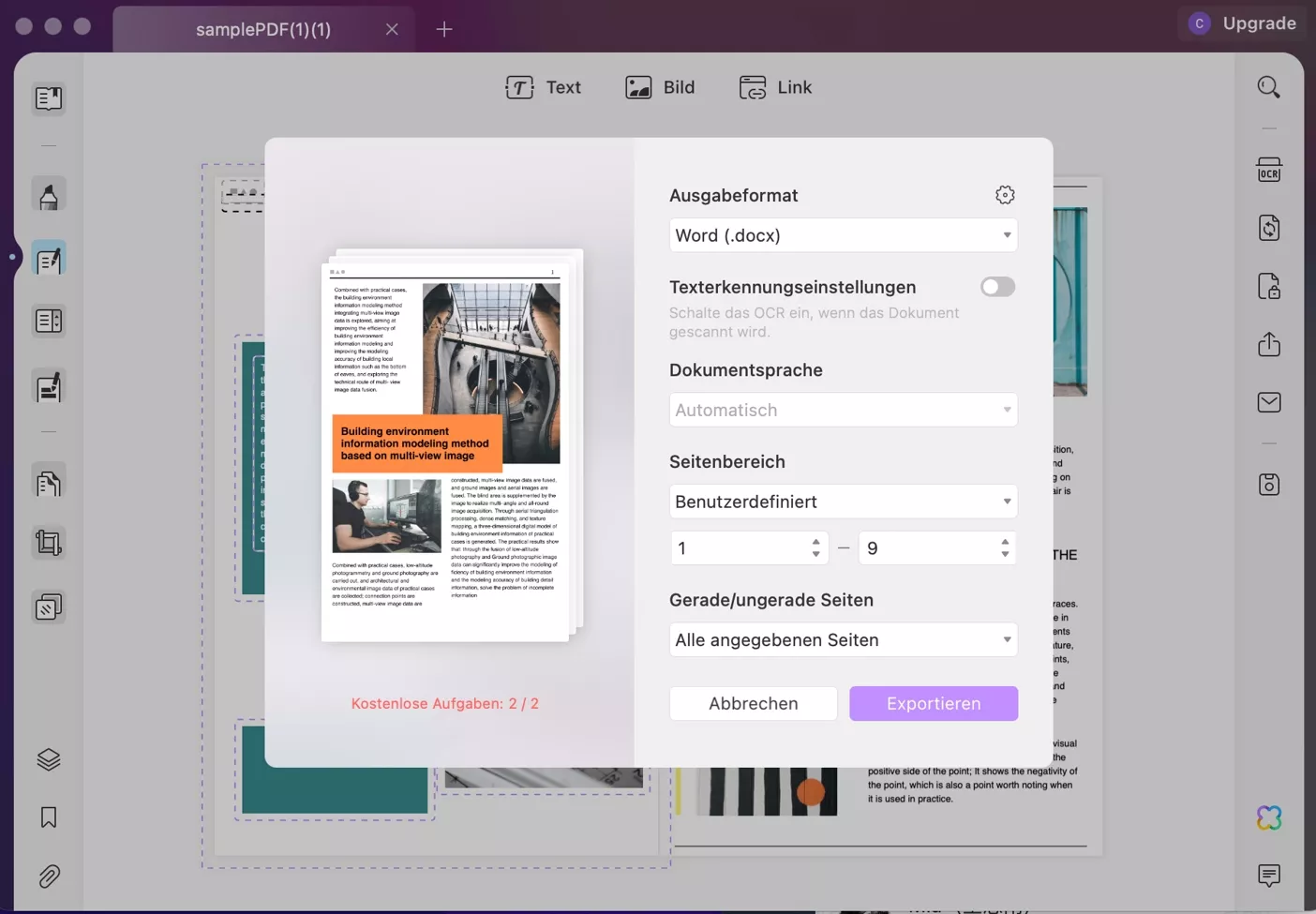The height and width of the screenshot is (914, 1316).
Task: Open the search magnifier in the right sidebar
Action: point(1268,86)
